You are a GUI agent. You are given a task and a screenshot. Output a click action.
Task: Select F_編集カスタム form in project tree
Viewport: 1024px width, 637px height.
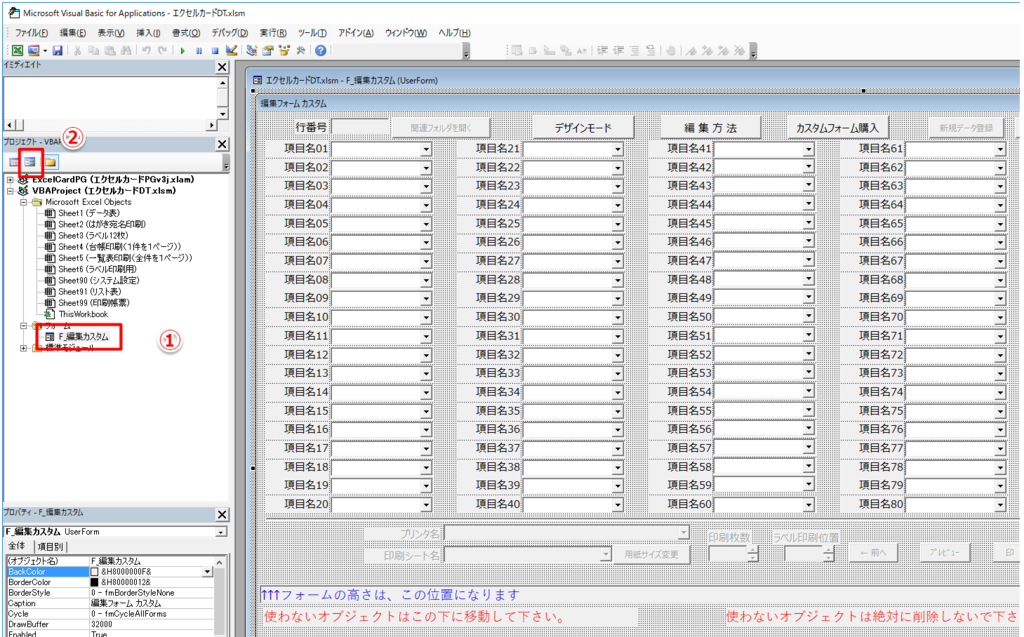coord(83,336)
